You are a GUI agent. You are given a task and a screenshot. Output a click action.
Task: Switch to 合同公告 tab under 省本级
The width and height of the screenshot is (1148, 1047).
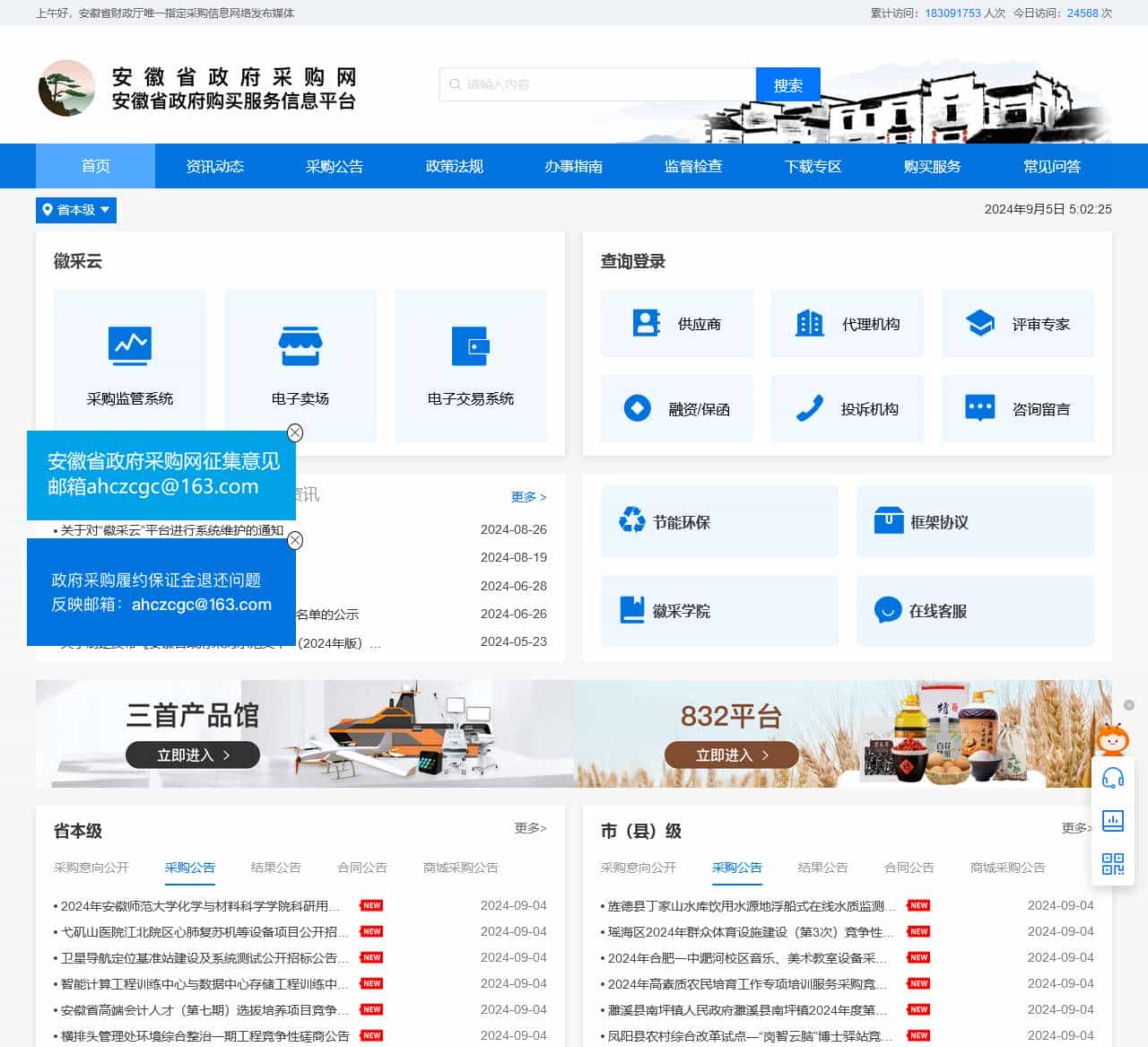(362, 868)
